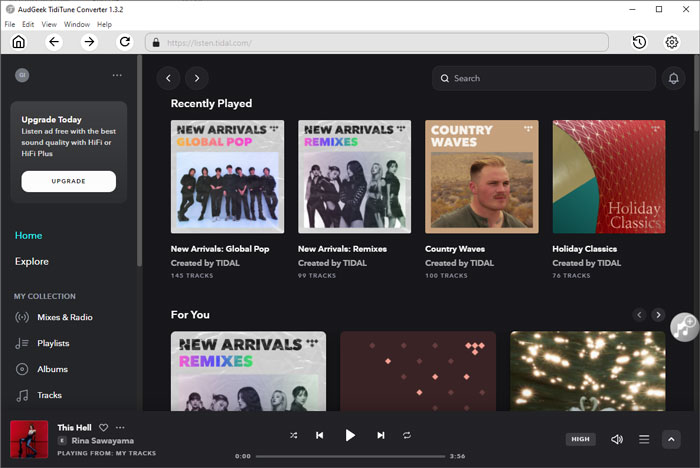The height and width of the screenshot is (468, 700).
Task: Click the Country Waves playlist title
Action: point(455,249)
